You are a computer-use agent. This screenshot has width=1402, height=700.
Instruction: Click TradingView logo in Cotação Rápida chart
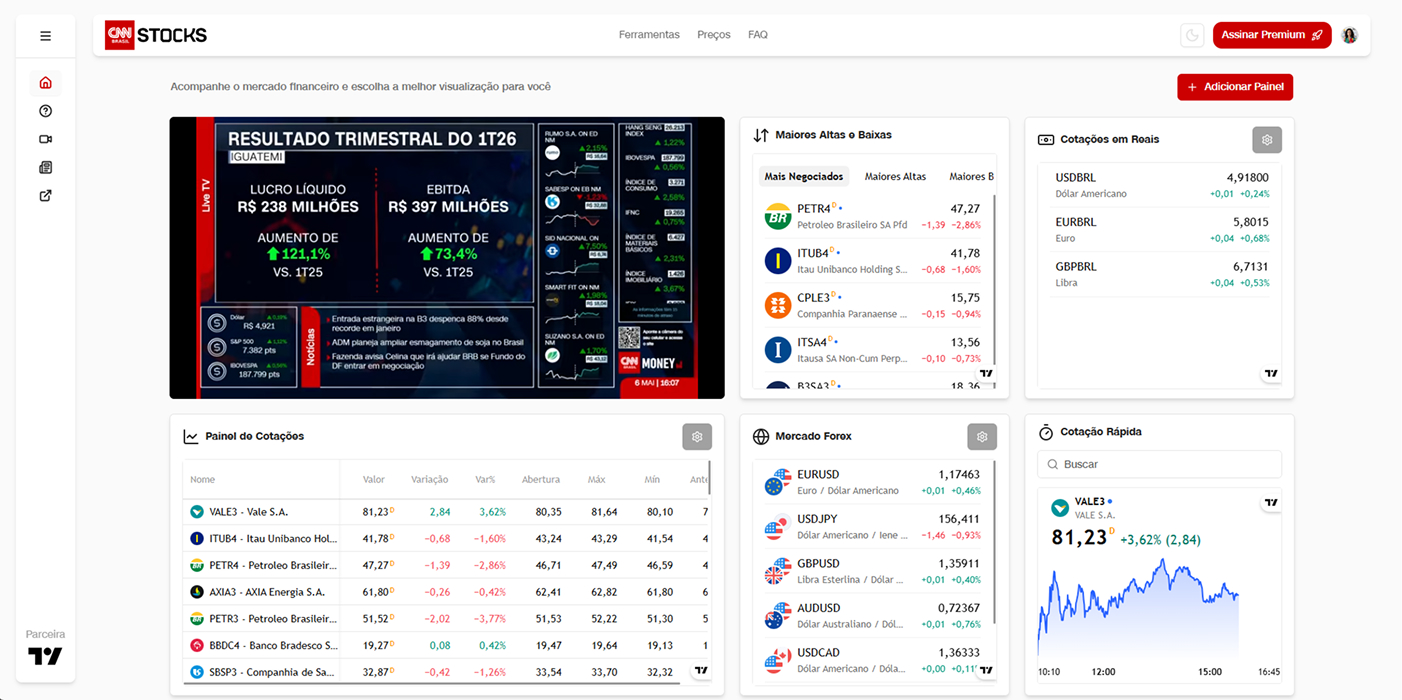tap(1270, 503)
